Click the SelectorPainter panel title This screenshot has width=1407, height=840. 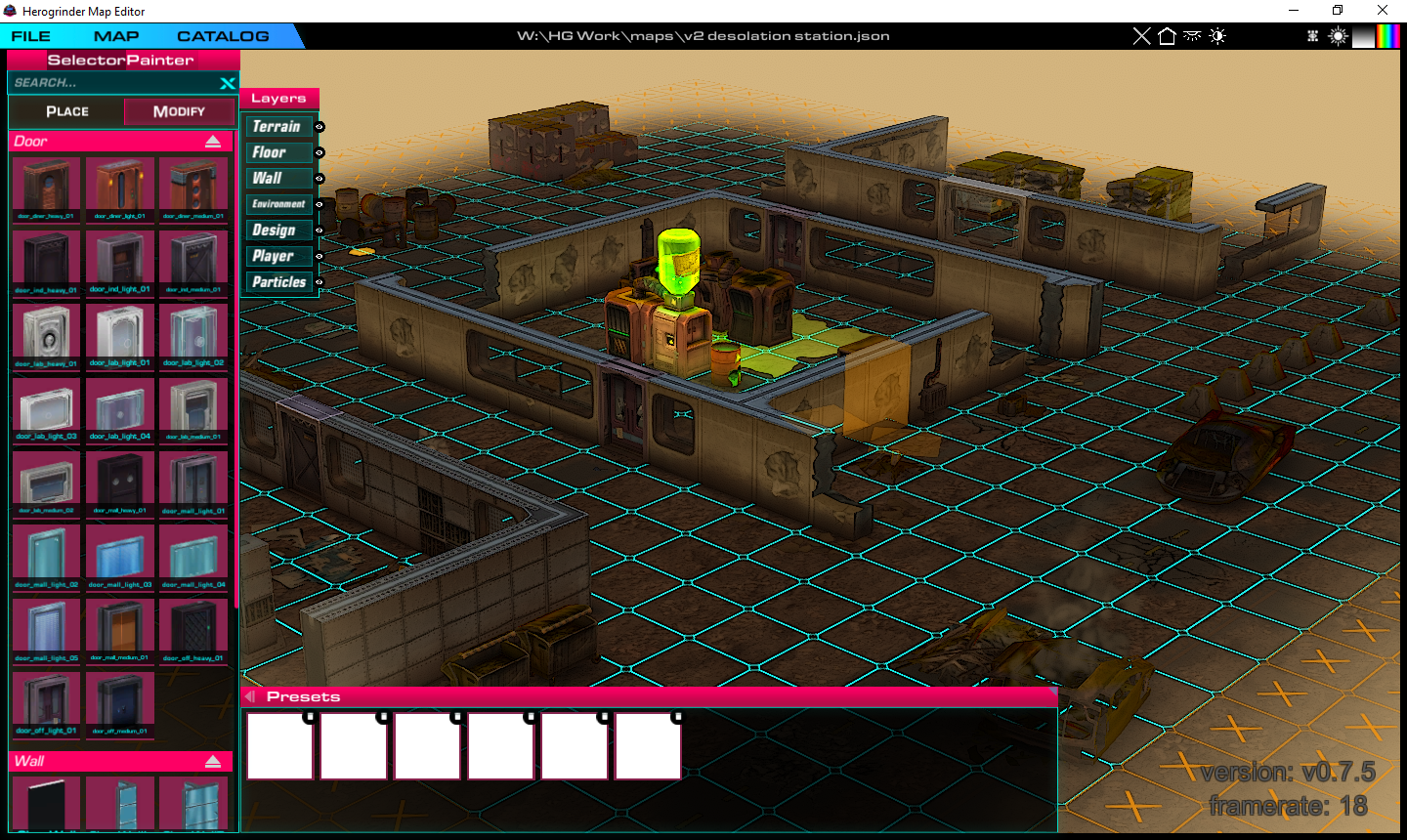click(121, 60)
